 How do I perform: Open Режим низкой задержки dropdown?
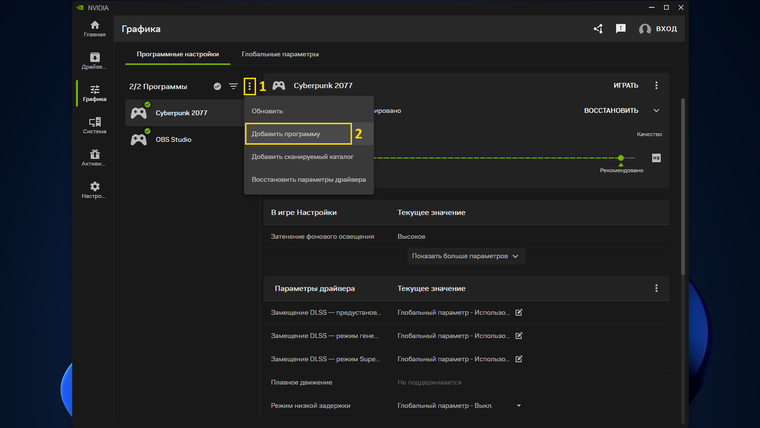[x=519, y=406]
